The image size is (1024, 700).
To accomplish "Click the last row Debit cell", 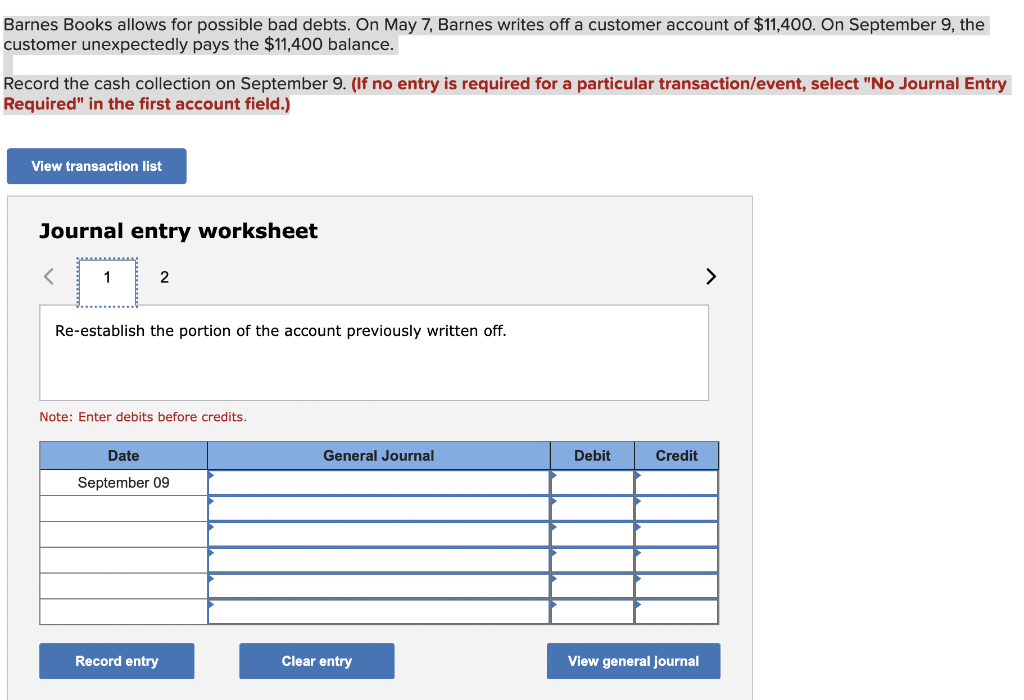I will 592,612.
